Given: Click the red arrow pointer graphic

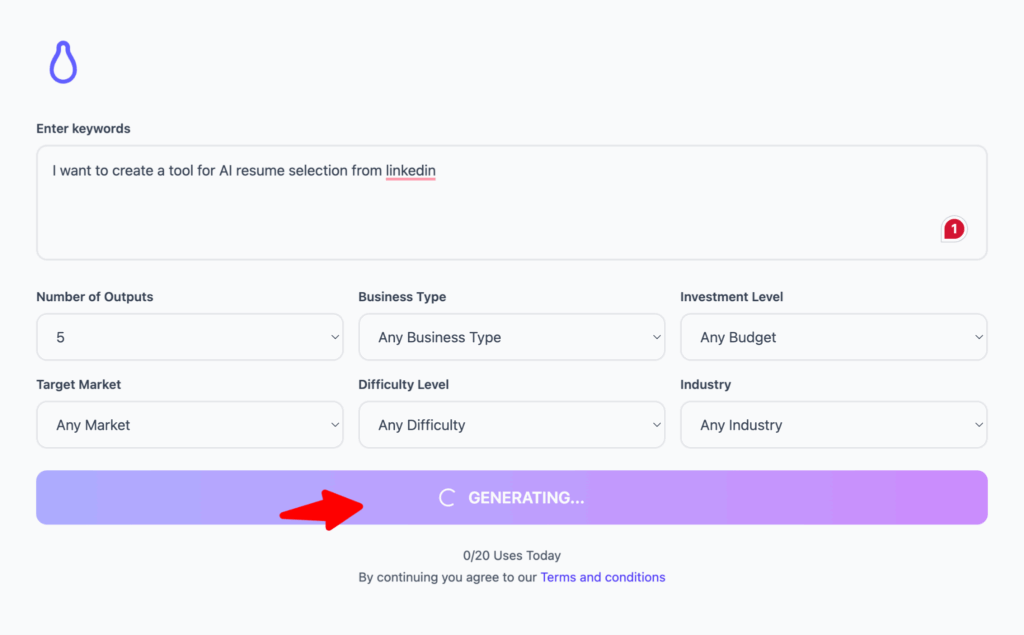Looking at the screenshot, I should point(322,508).
